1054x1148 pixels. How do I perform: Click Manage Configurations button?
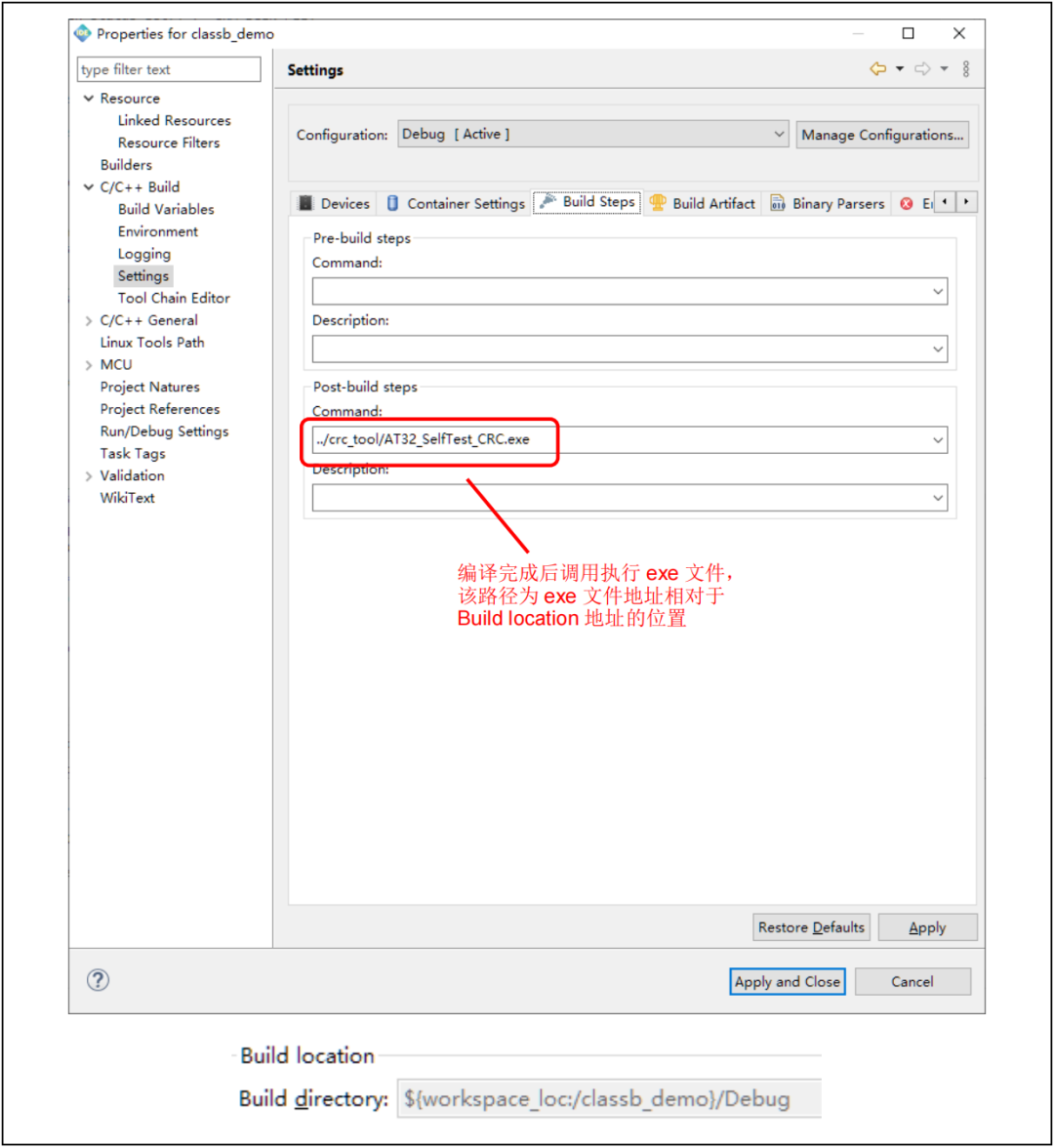(882, 135)
